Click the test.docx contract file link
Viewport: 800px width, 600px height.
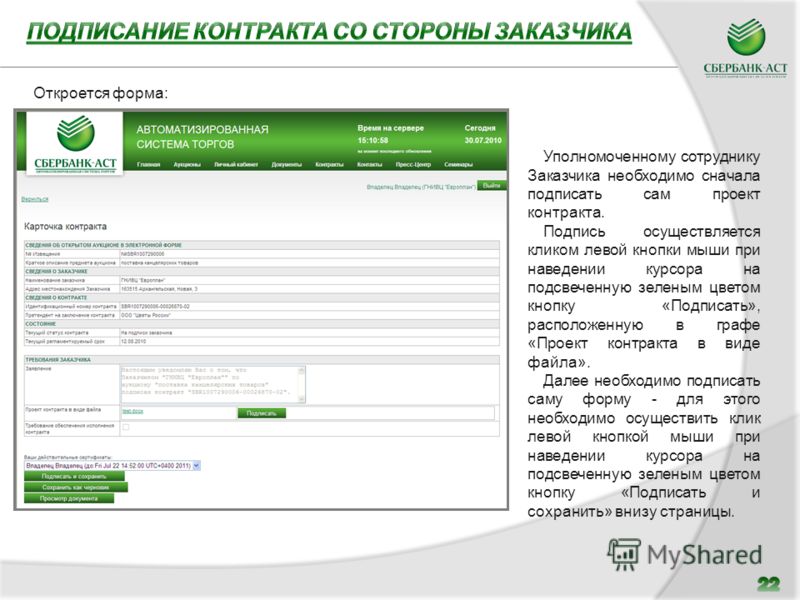click(132, 411)
